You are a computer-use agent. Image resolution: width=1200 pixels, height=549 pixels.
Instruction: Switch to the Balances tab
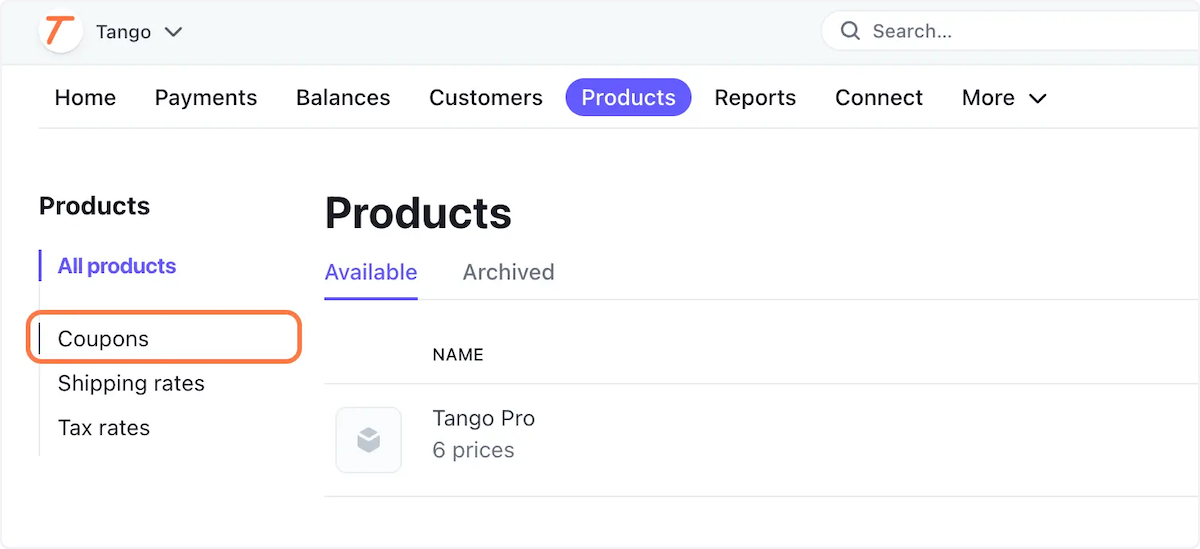(x=343, y=97)
